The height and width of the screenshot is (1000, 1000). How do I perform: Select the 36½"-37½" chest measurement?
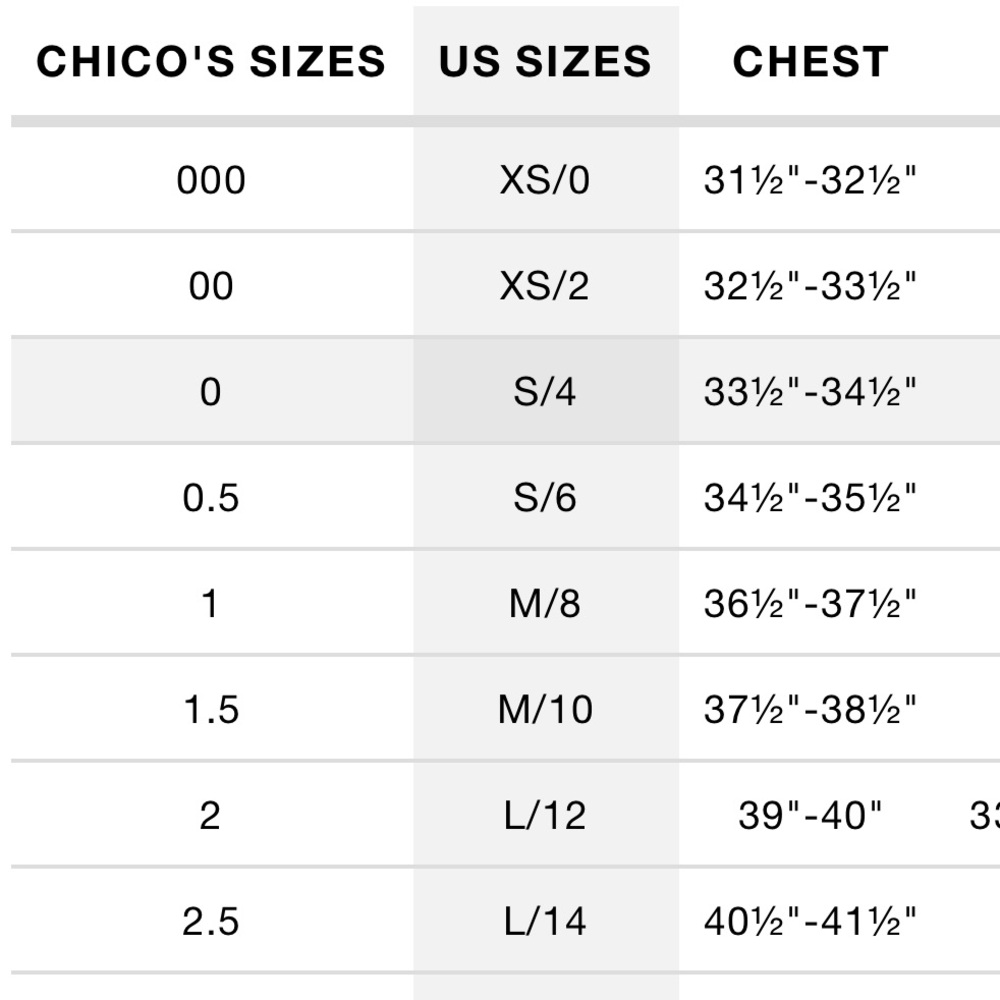tap(811, 603)
